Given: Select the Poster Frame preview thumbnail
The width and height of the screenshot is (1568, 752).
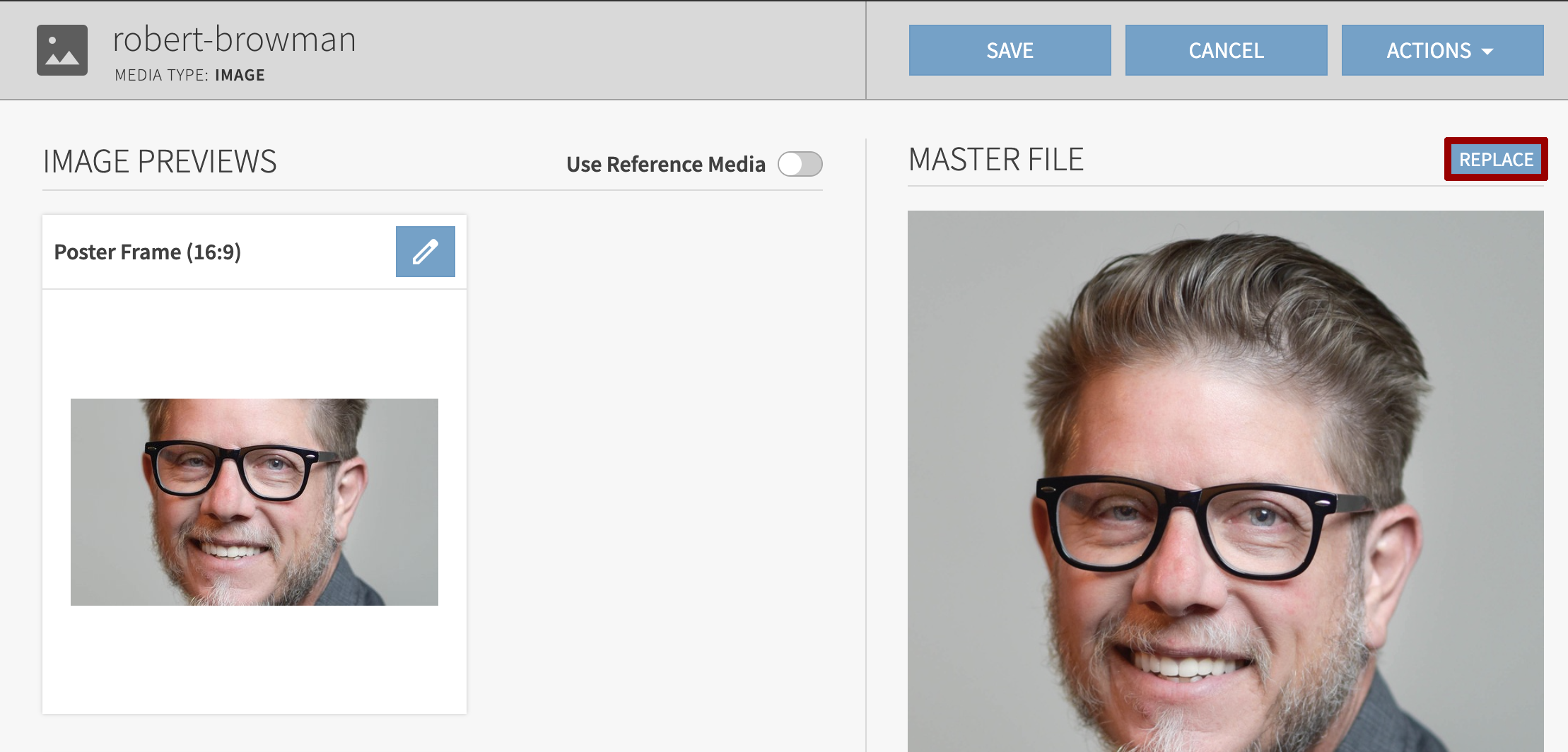Looking at the screenshot, I should click(254, 502).
